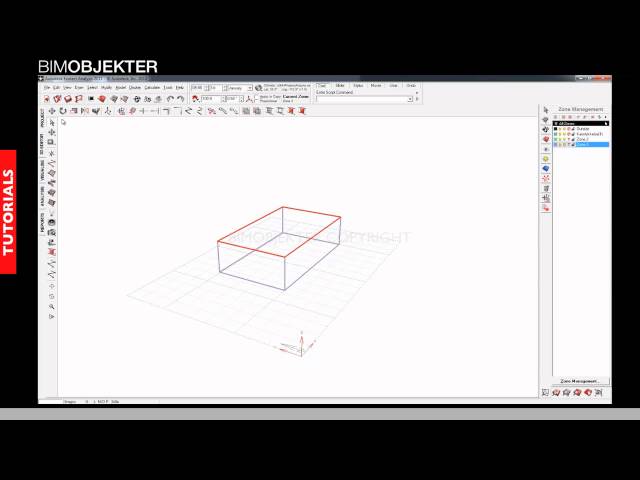Open the View menu

point(67,88)
